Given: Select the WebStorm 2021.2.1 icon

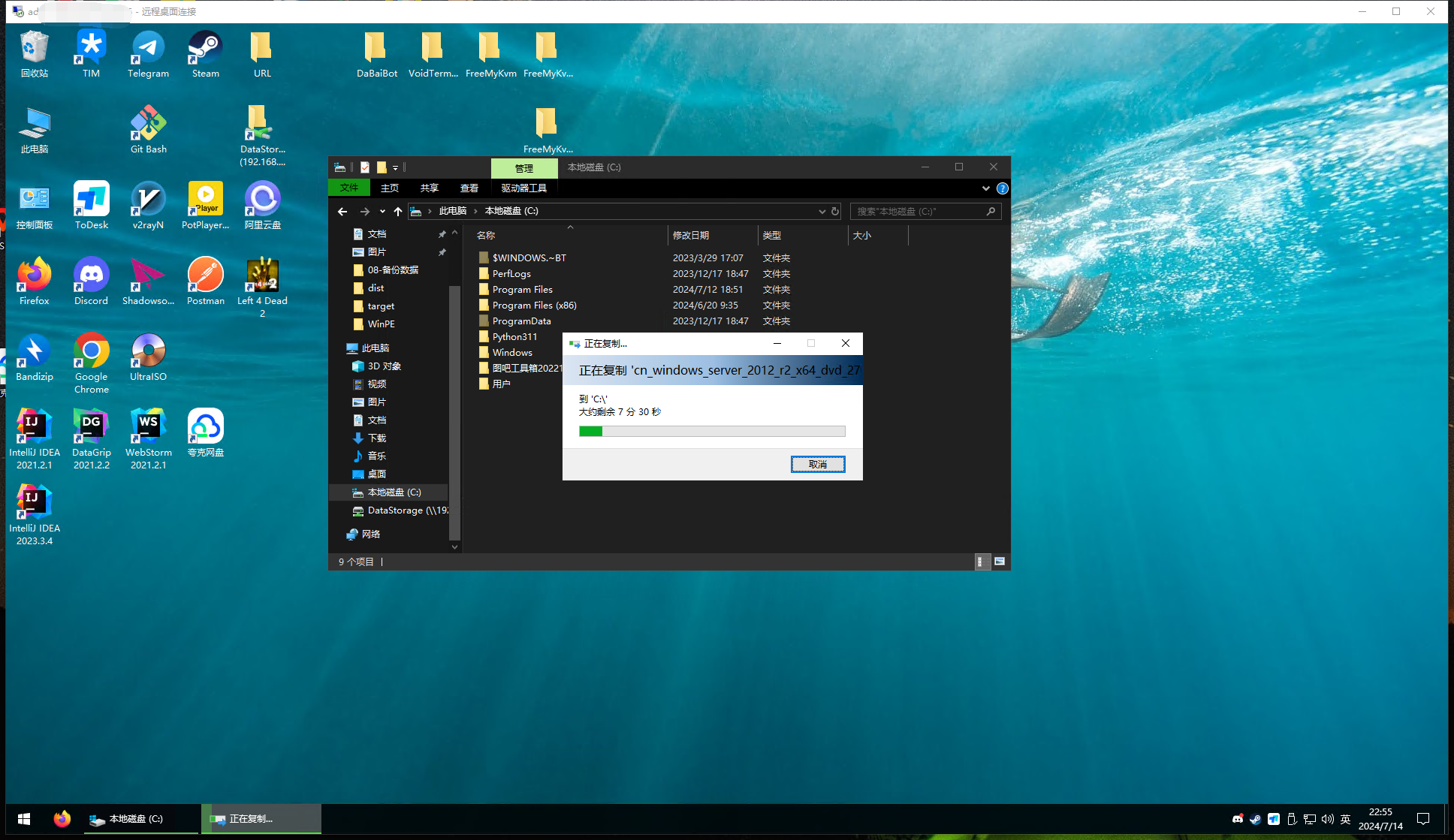Looking at the screenshot, I should [x=148, y=439].
